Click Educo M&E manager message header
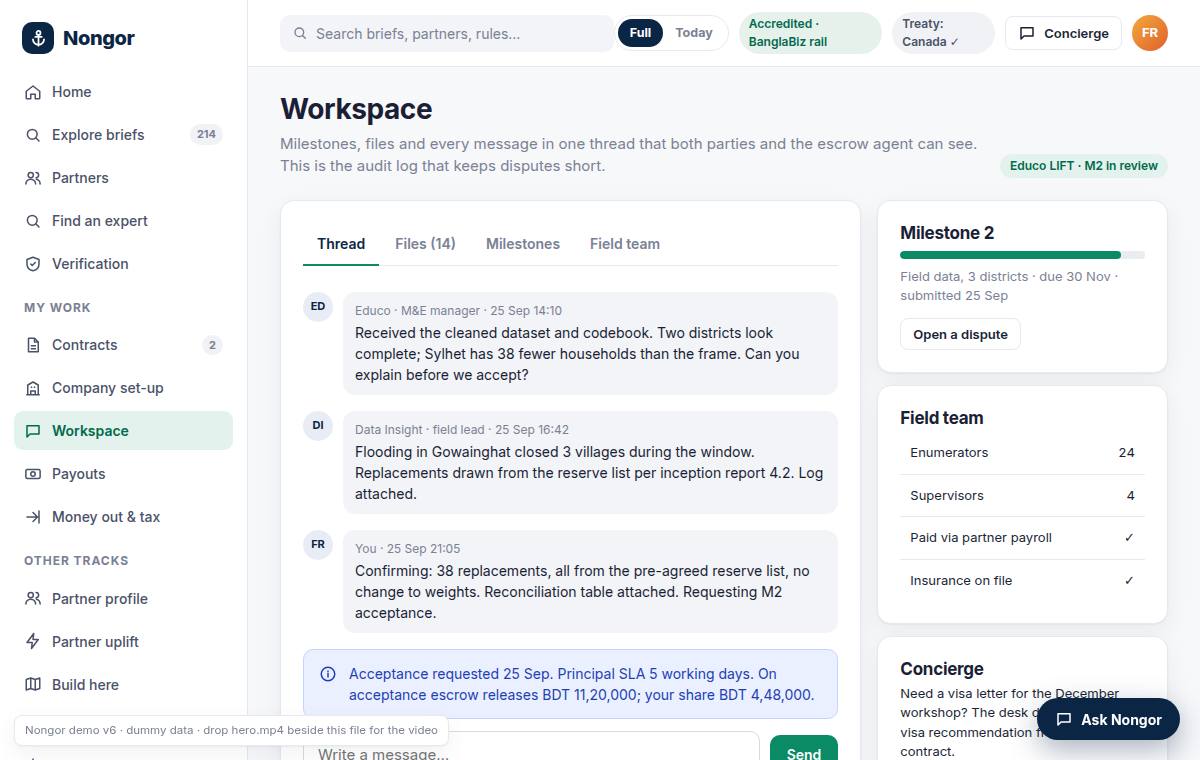This screenshot has width=1200, height=760. point(458,311)
